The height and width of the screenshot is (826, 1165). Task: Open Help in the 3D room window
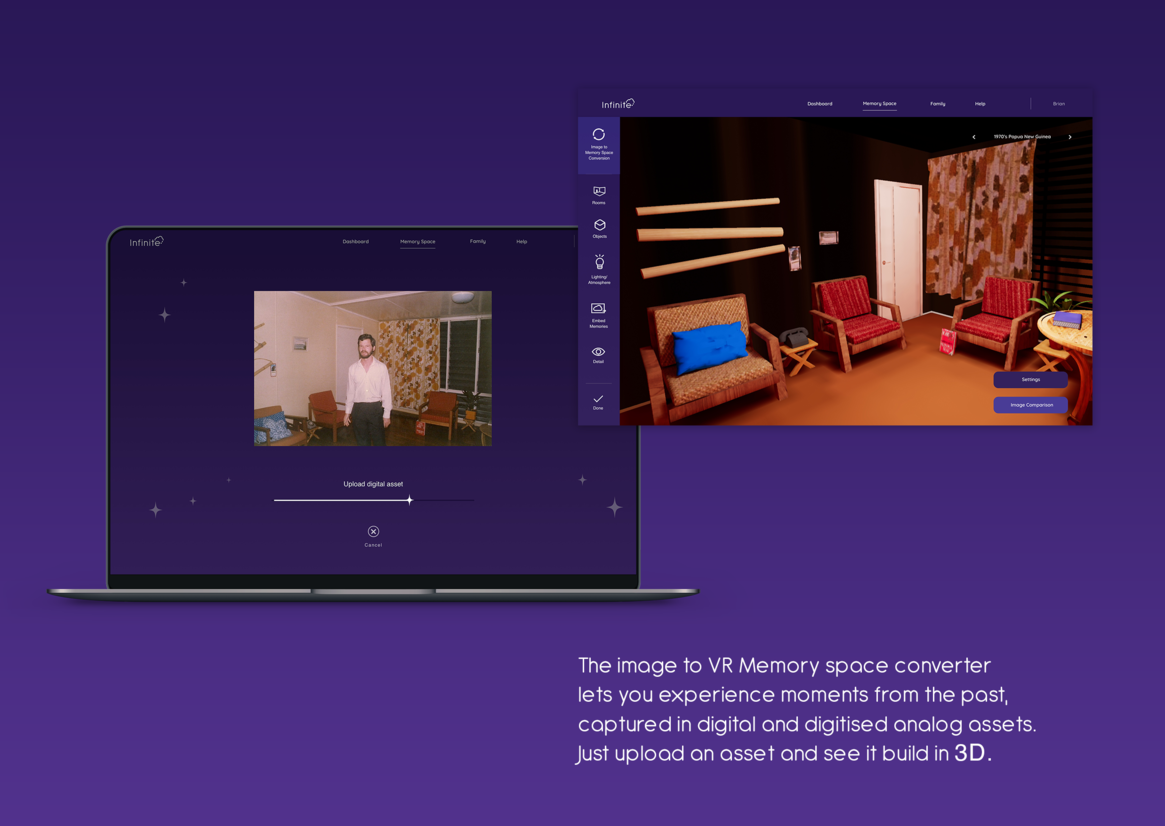[x=980, y=104]
